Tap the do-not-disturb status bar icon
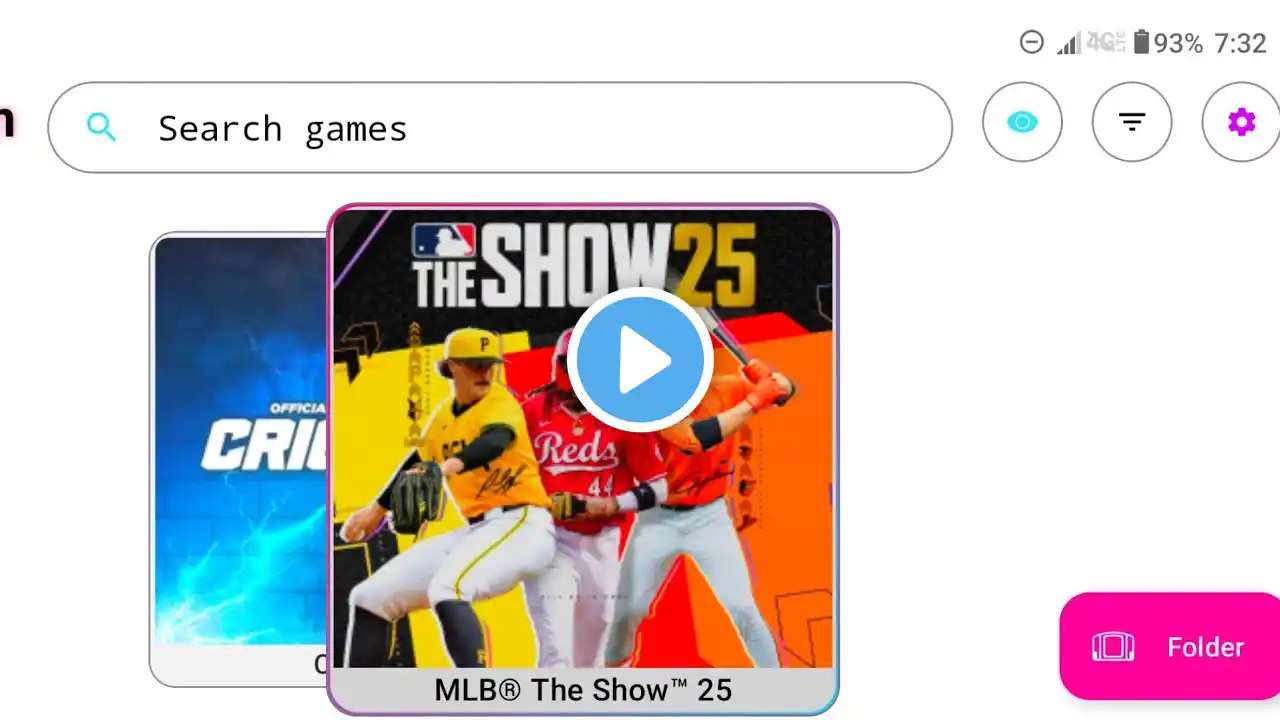1280x720 pixels. (1031, 42)
